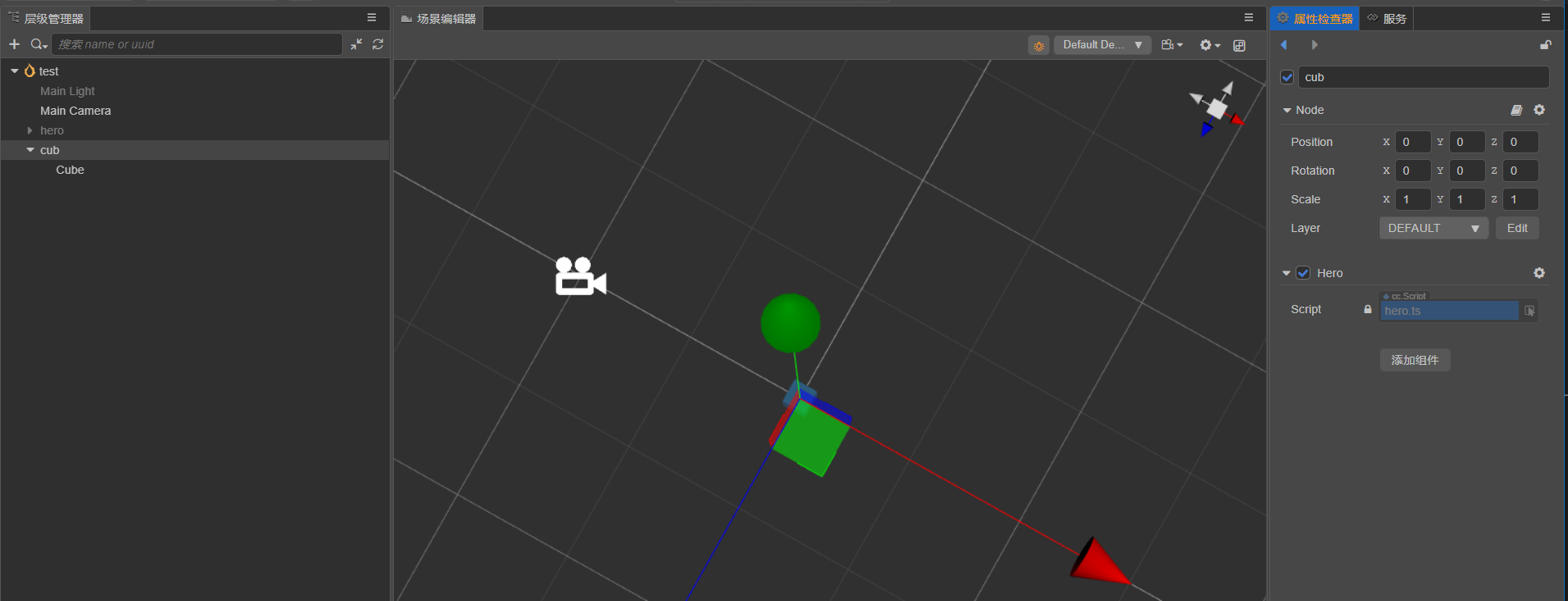The image size is (1568, 601).
Task: Click the Rotation Z field
Action: pos(1520,171)
